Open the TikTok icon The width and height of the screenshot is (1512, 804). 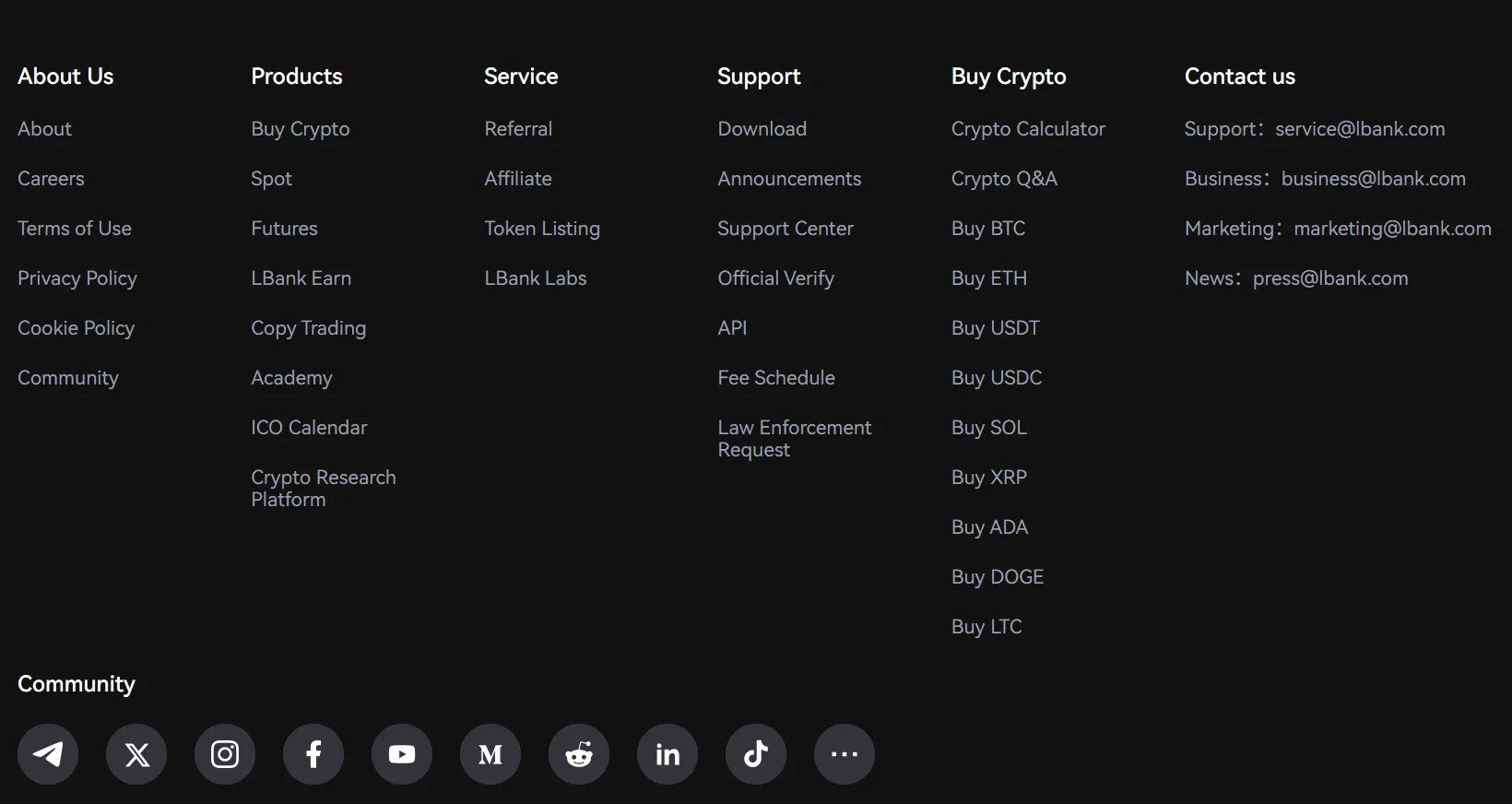tap(756, 754)
